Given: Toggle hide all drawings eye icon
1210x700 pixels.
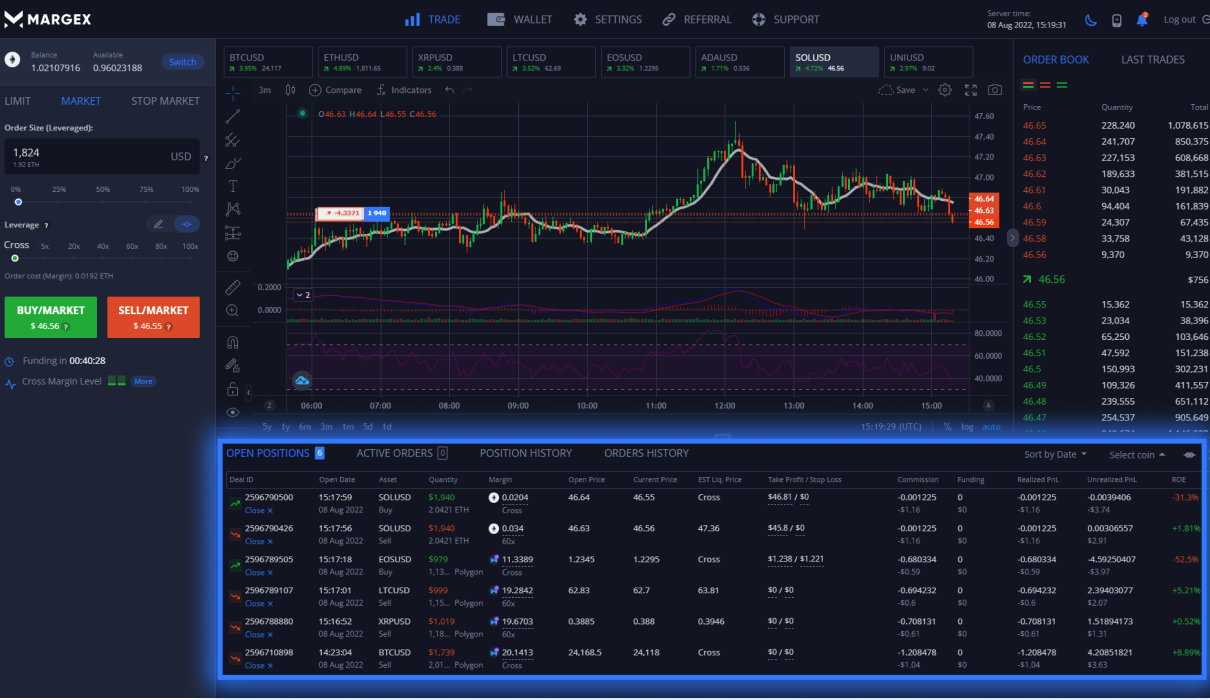Looking at the screenshot, I should tap(232, 412).
